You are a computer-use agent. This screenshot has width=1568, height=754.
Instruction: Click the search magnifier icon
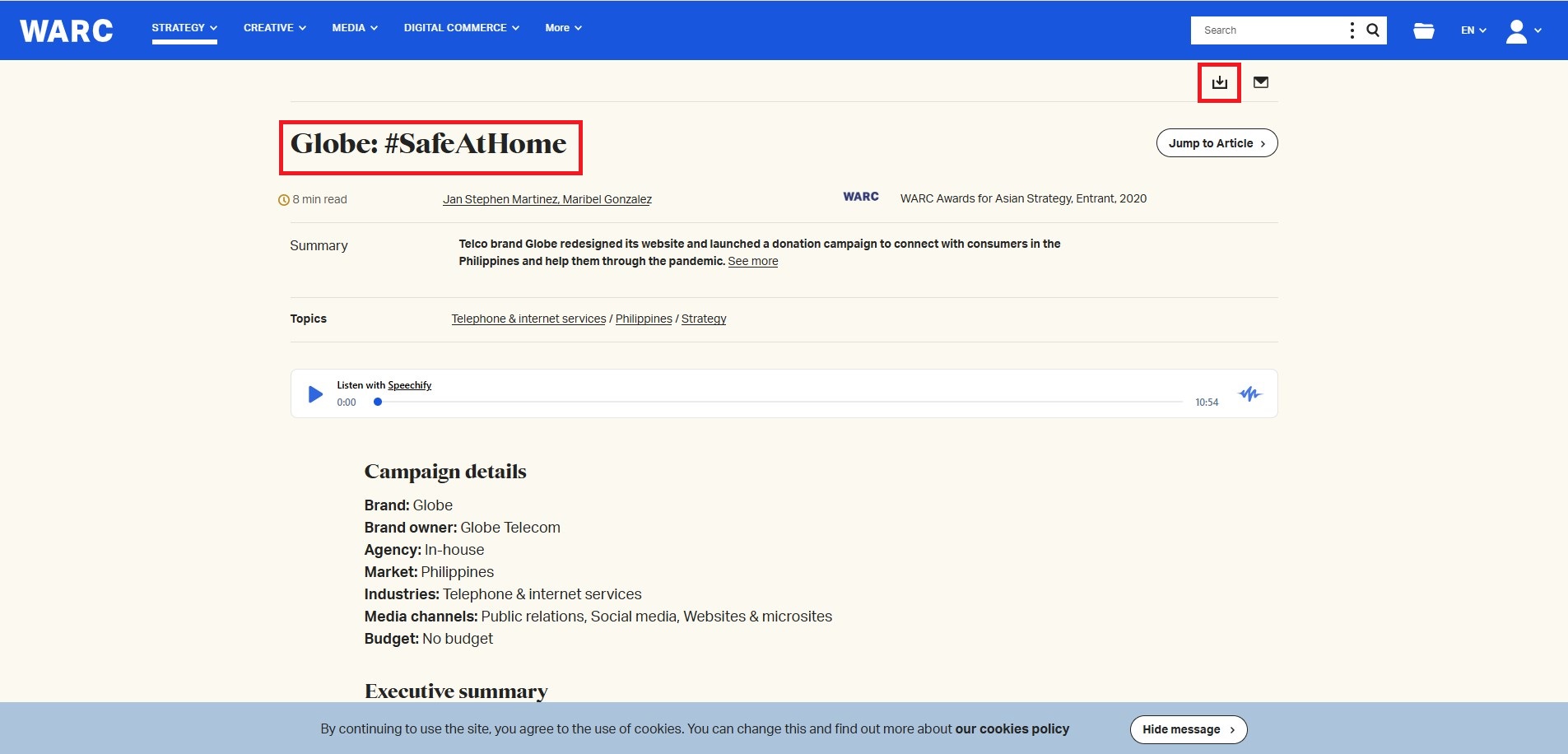click(x=1373, y=30)
